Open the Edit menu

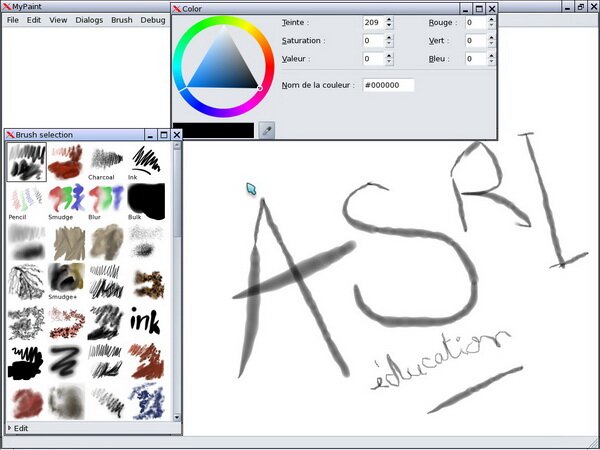(34, 20)
